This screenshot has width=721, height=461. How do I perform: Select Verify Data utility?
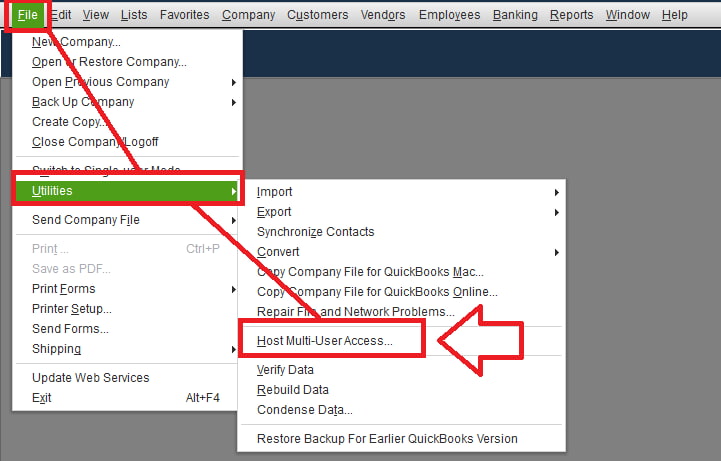click(401, 370)
